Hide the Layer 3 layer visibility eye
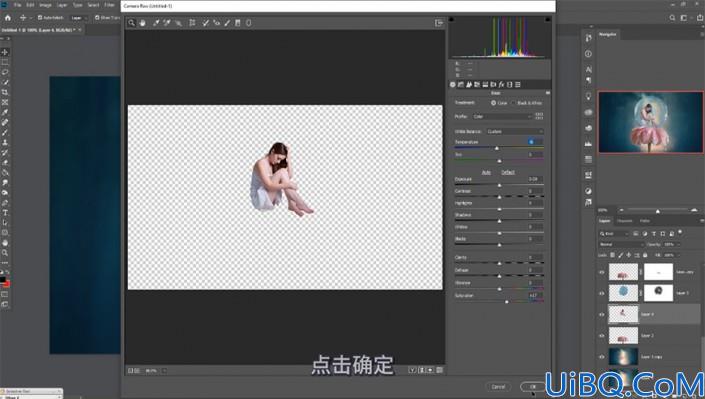Image resolution: width=705 pixels, height=399 pixels. point(602,293)
